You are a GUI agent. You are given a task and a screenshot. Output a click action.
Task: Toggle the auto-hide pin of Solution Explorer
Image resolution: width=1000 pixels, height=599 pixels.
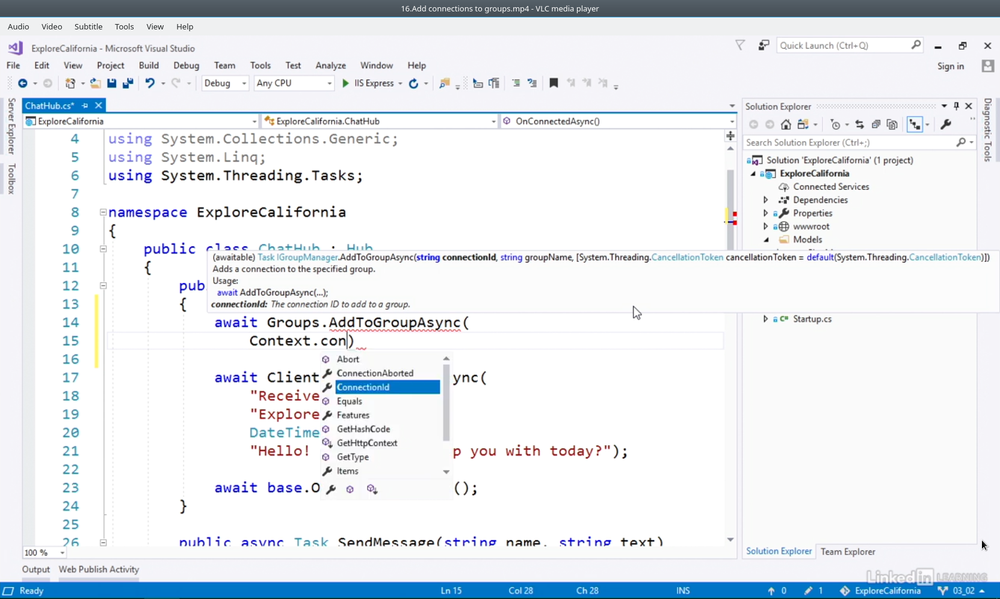tap(956, 106)
